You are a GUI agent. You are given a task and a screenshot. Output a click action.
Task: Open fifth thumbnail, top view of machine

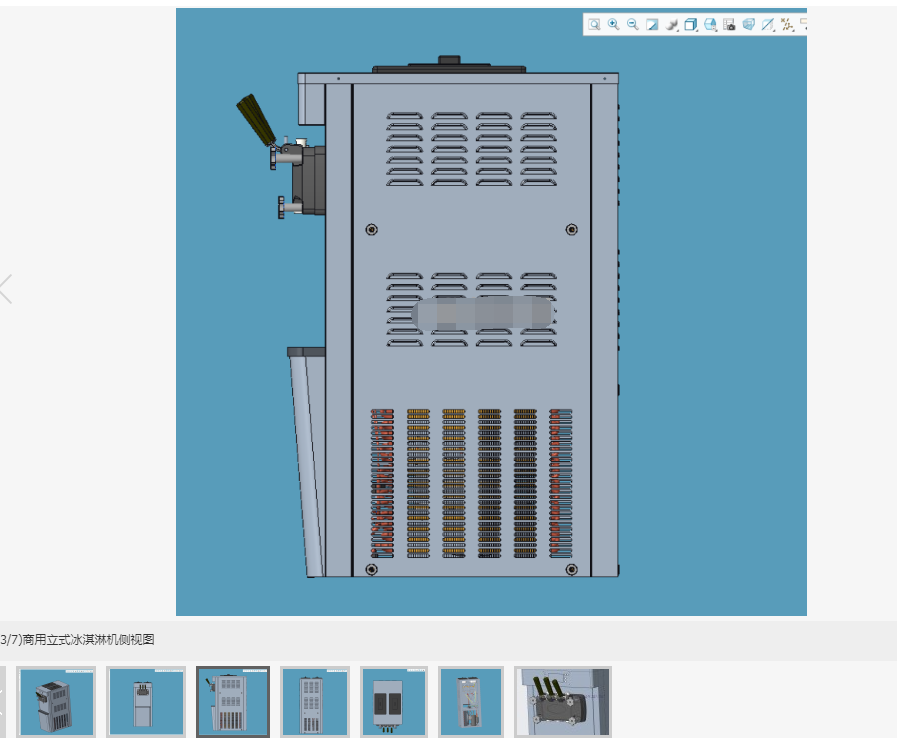coord(394,702)
